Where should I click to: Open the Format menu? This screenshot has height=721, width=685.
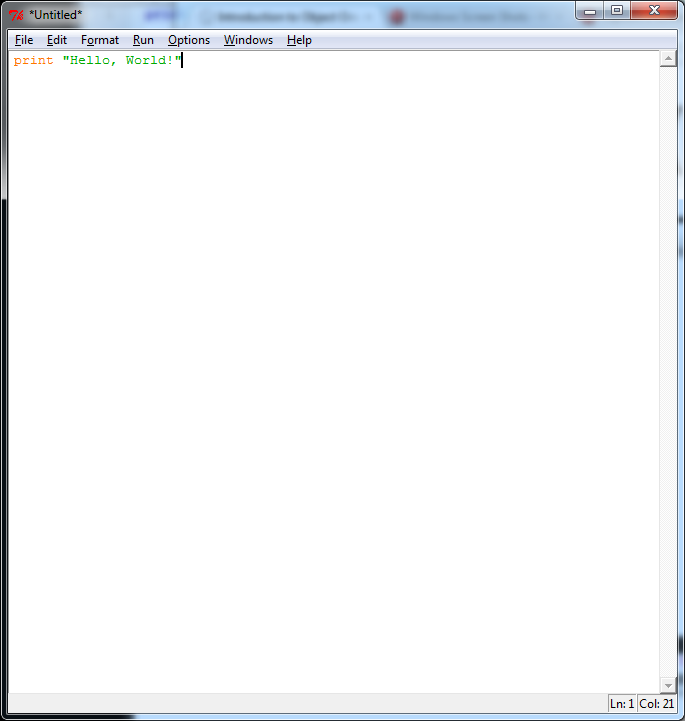pos(100,40)
